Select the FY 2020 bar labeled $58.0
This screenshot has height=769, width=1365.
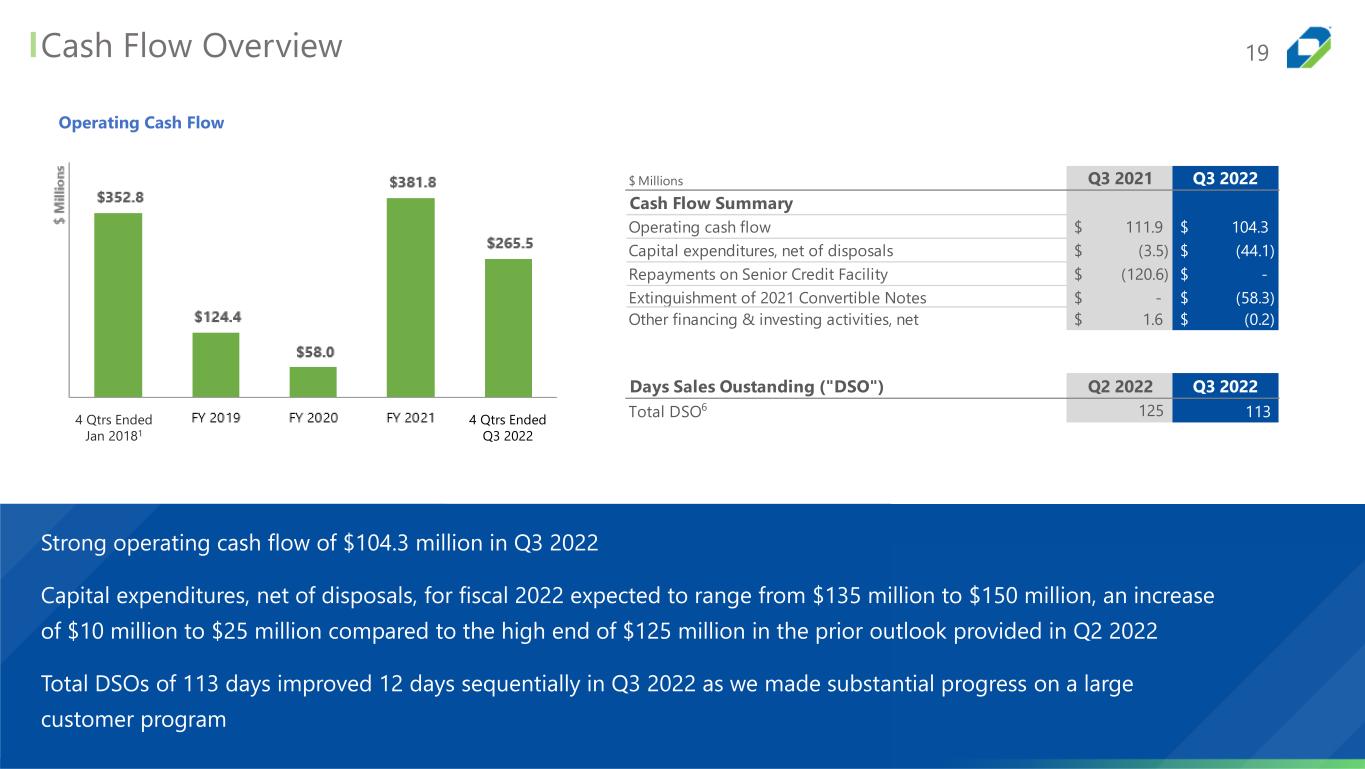coord(313,381)
